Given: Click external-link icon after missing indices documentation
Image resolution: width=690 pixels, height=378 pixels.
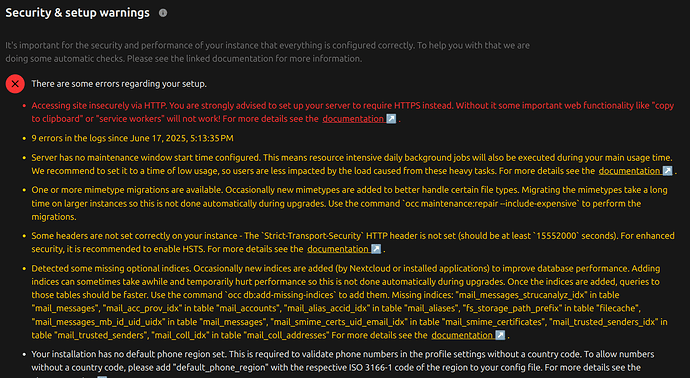Looking at the screenshot, I should [500, 335].
